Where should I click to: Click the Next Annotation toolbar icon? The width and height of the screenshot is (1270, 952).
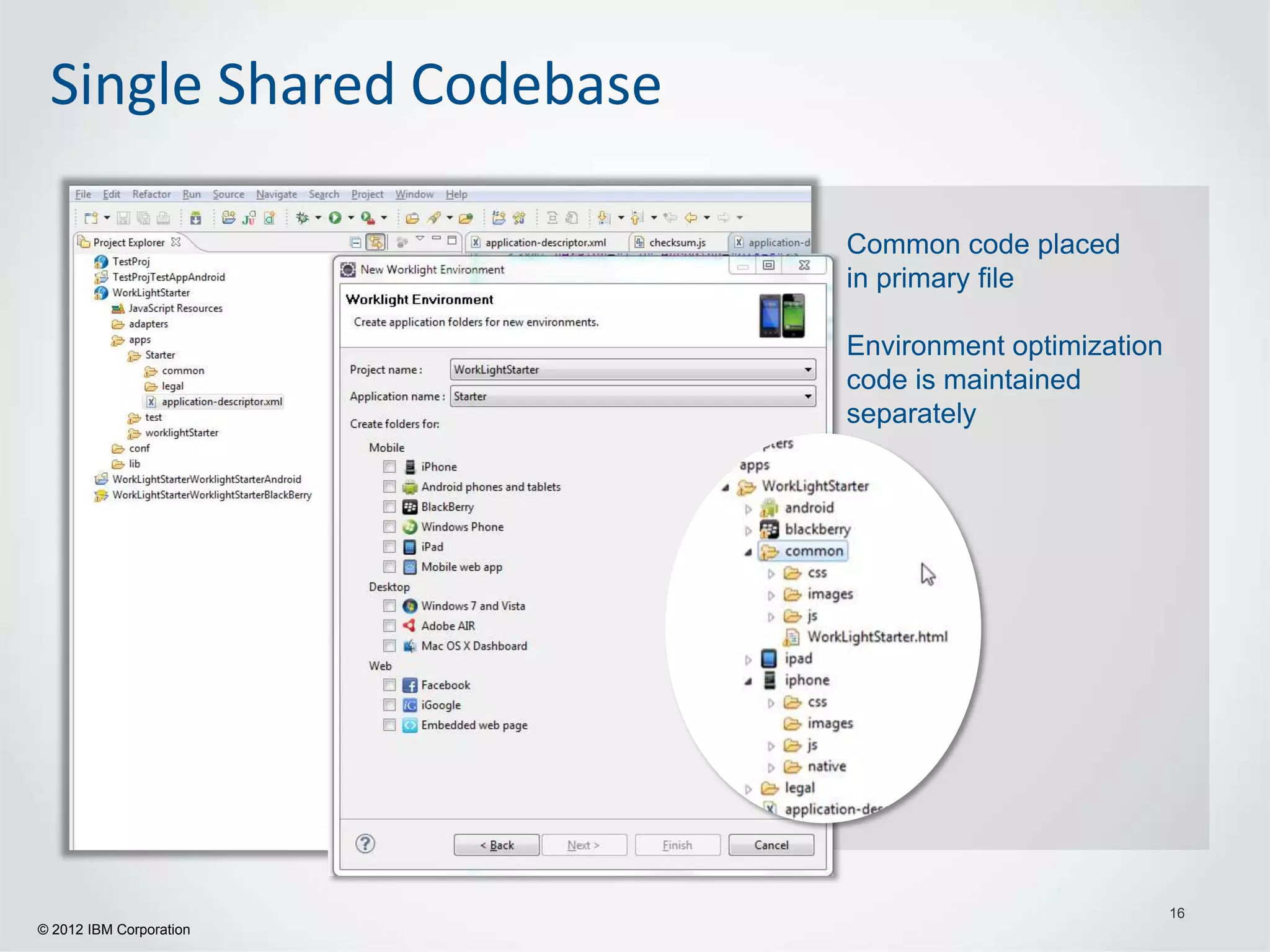click(x=603, y=218)
